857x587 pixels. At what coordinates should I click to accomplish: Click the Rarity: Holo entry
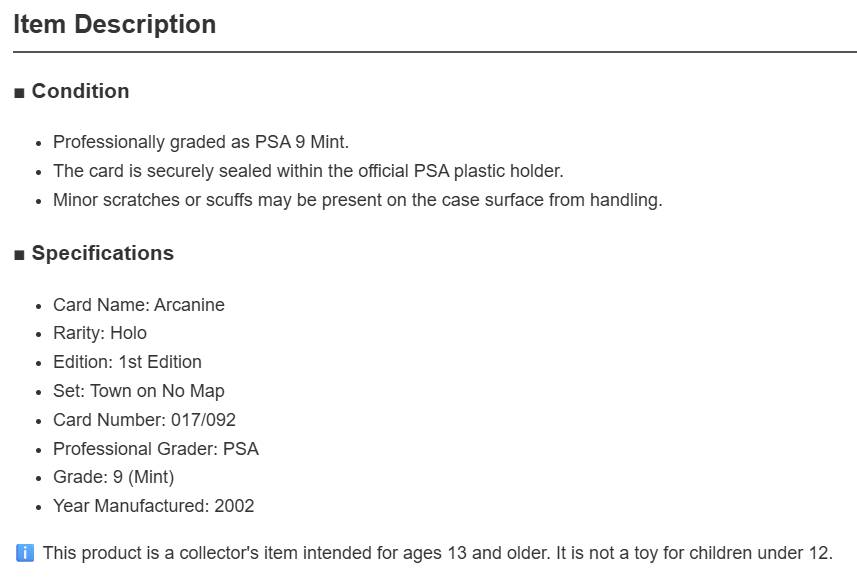tap(100, 333)
